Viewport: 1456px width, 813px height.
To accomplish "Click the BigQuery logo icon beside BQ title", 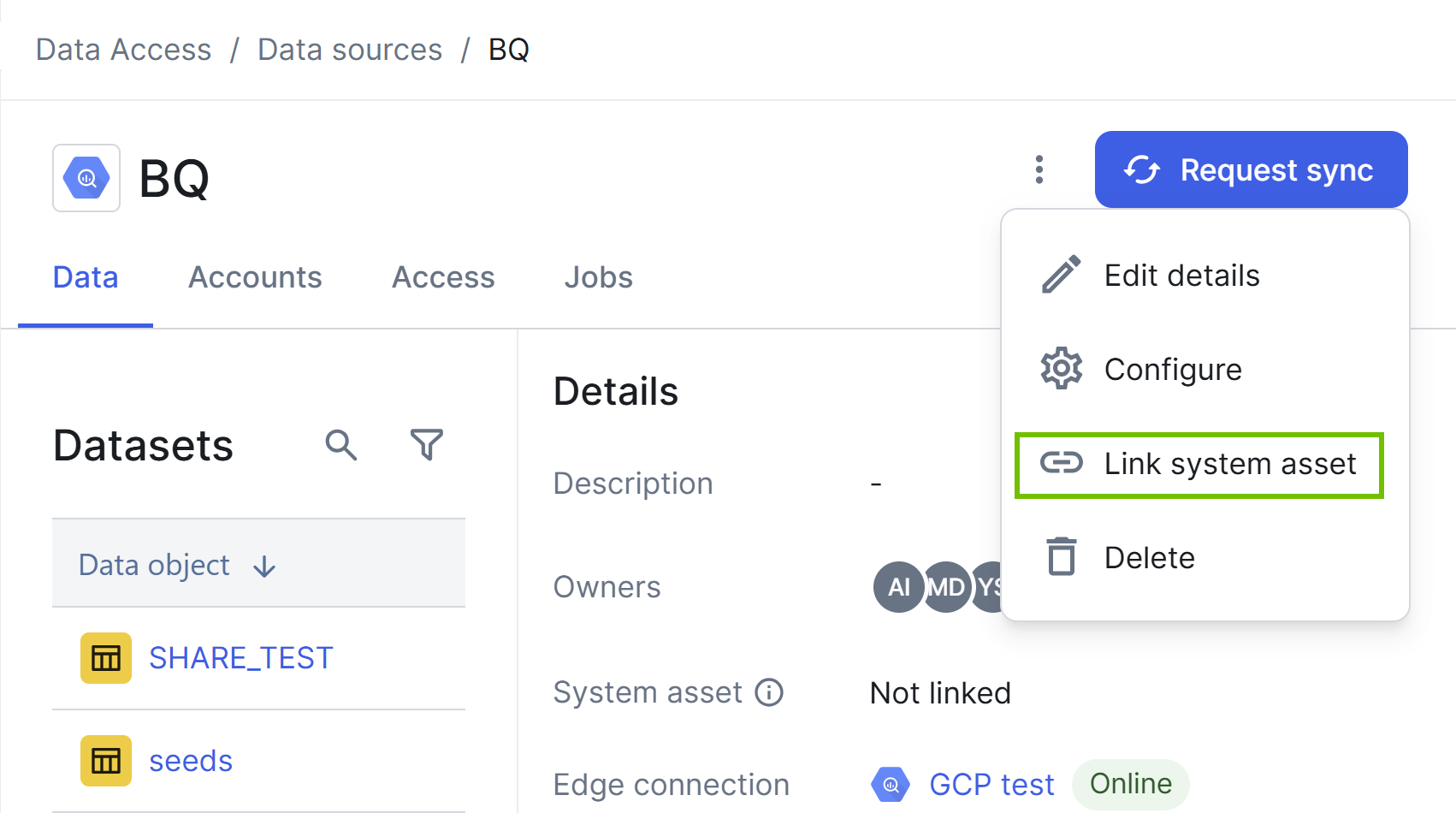I will 86,178.
